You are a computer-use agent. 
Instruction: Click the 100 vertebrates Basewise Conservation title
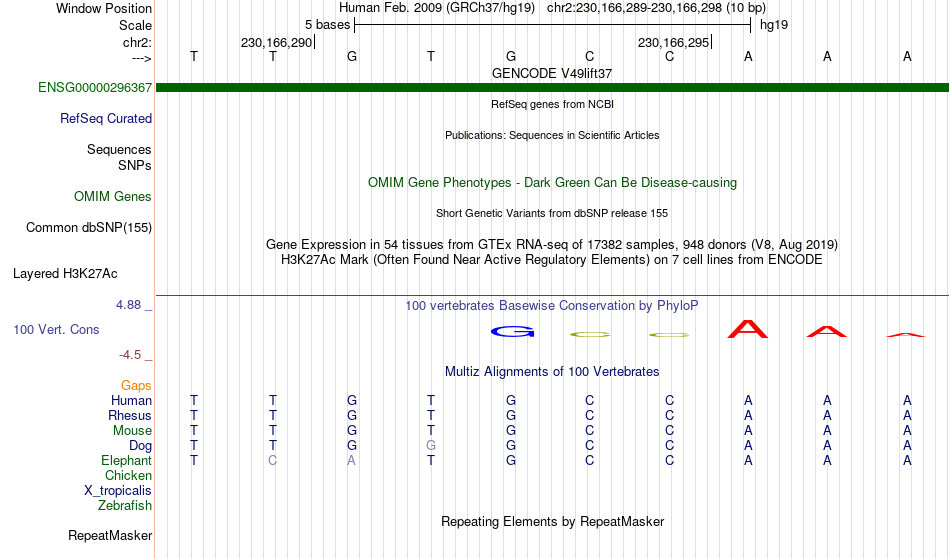tap(552, 306)
